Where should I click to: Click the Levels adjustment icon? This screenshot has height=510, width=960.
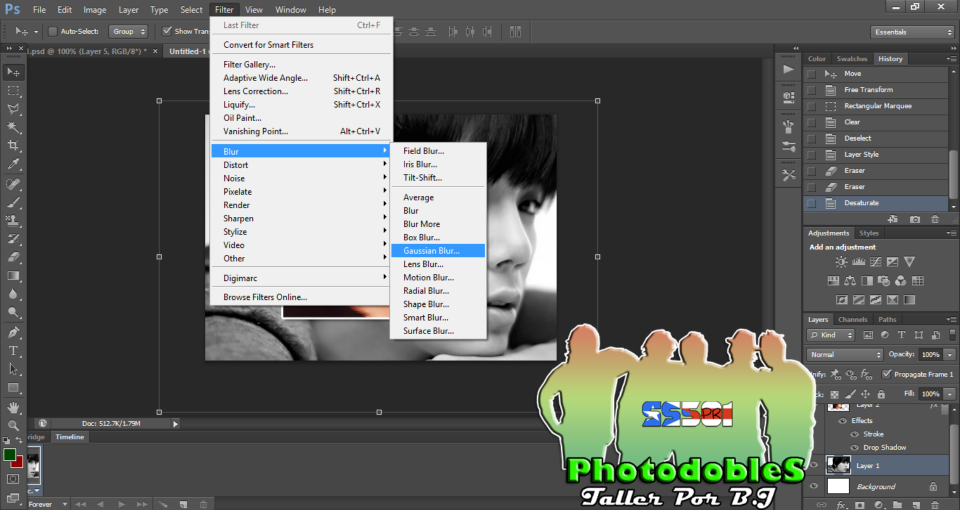(x=858, y=262)
